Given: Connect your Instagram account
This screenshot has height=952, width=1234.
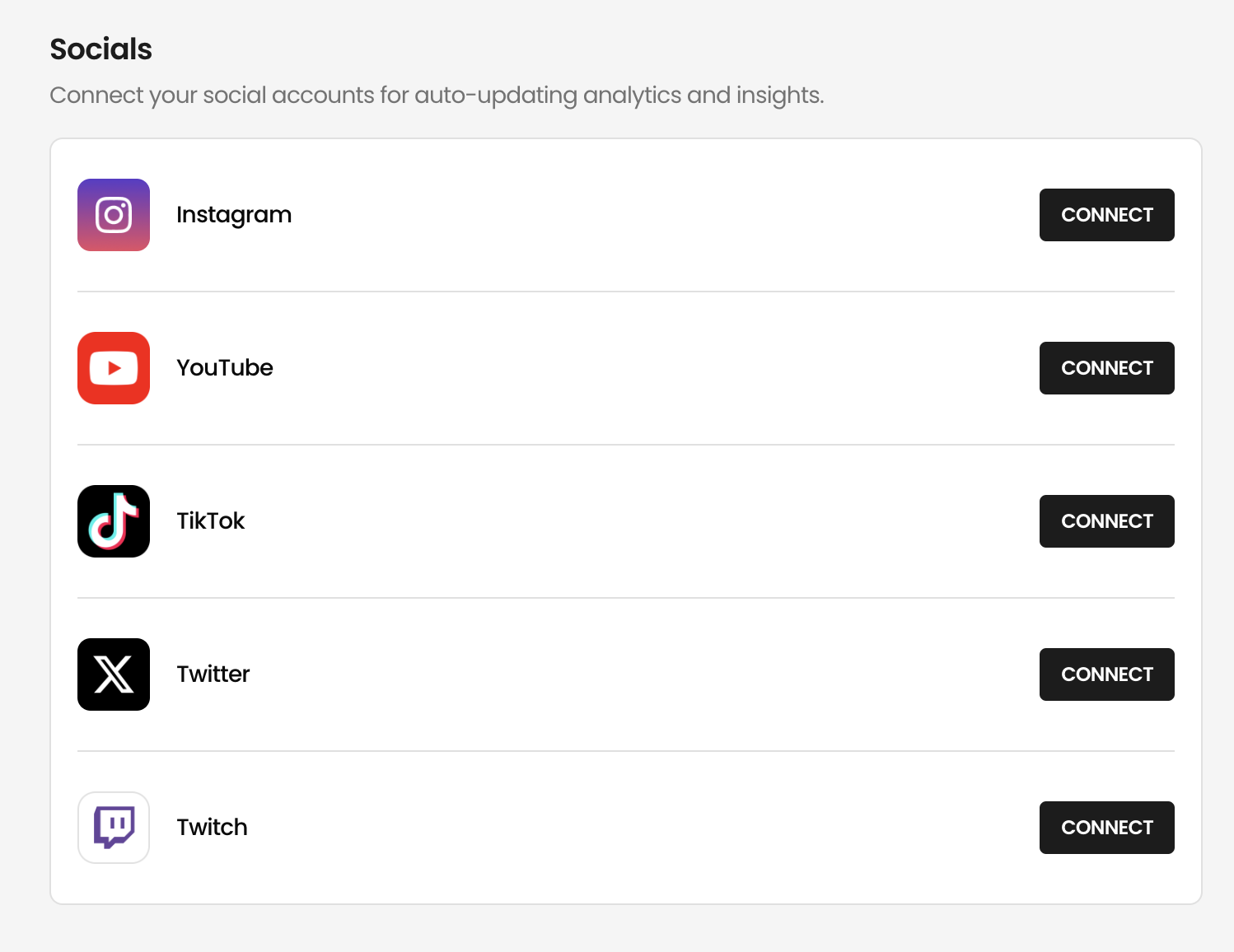Looking at the screenshot, I should 1106,215.
